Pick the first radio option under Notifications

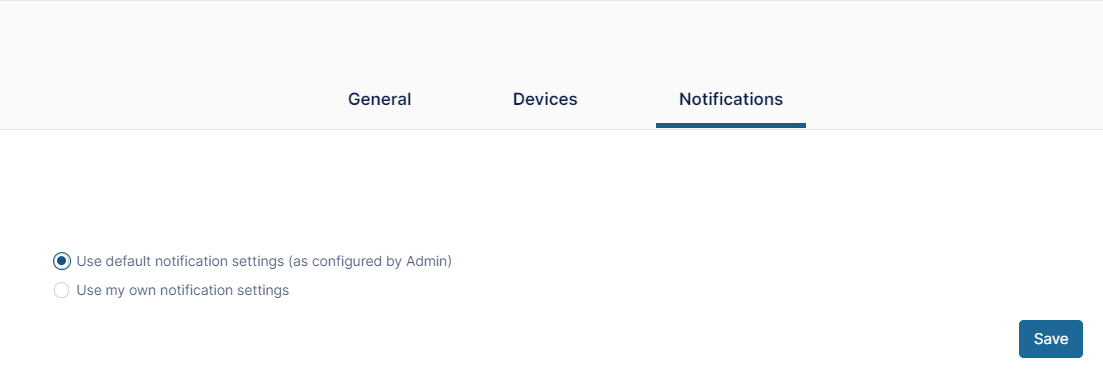[x=62, y=261]
